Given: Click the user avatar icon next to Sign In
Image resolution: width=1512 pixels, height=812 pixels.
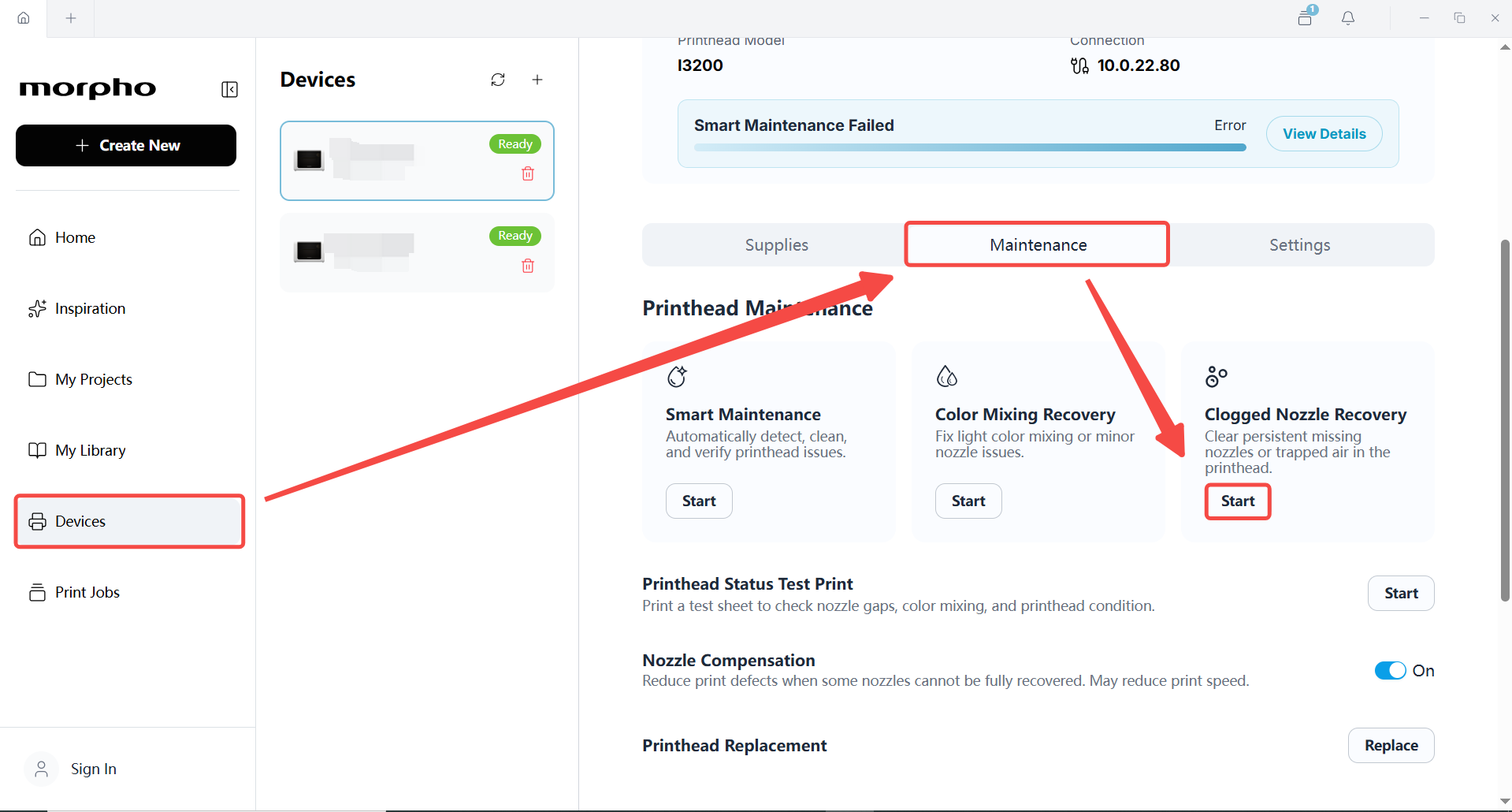Looking at the screenshot, I should point(42,769).
